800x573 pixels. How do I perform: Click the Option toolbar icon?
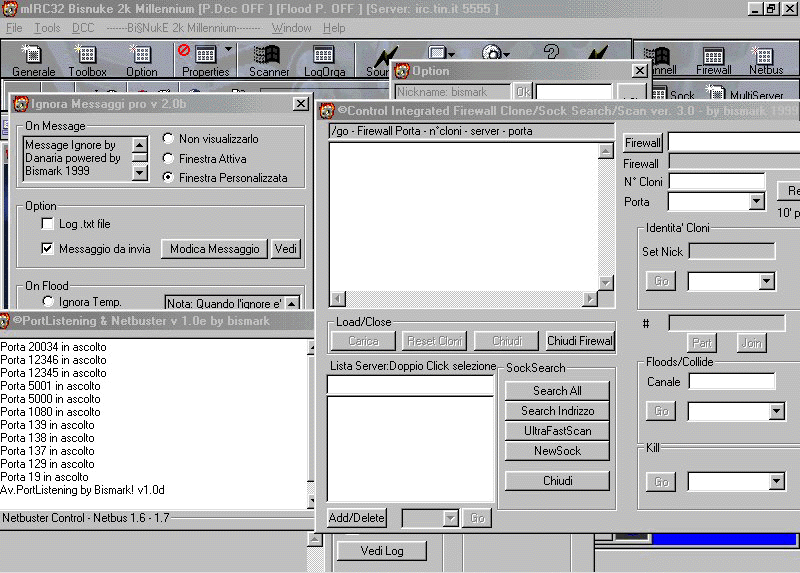[141, 60]
